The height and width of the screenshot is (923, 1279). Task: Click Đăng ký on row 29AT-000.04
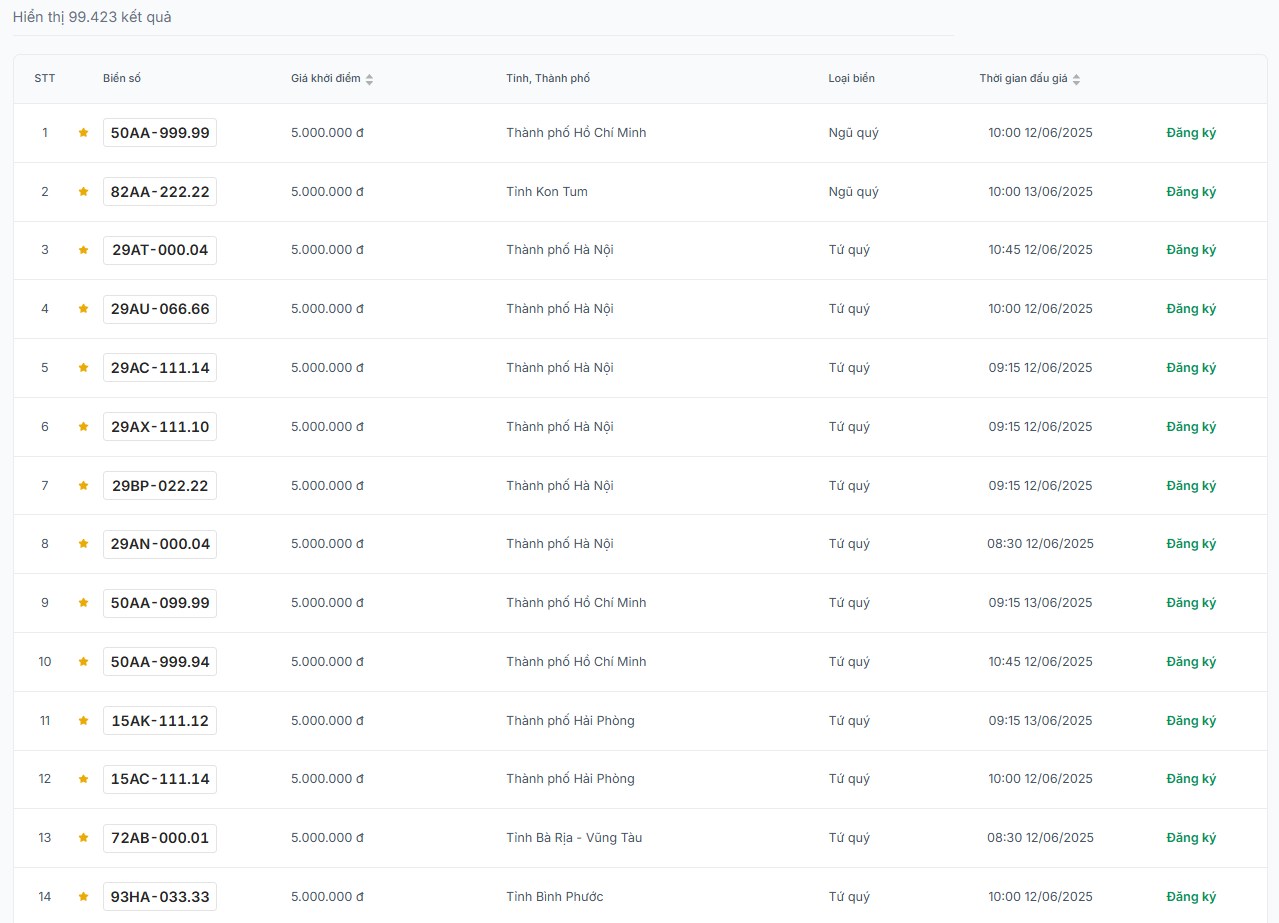tap(1191, 250)
